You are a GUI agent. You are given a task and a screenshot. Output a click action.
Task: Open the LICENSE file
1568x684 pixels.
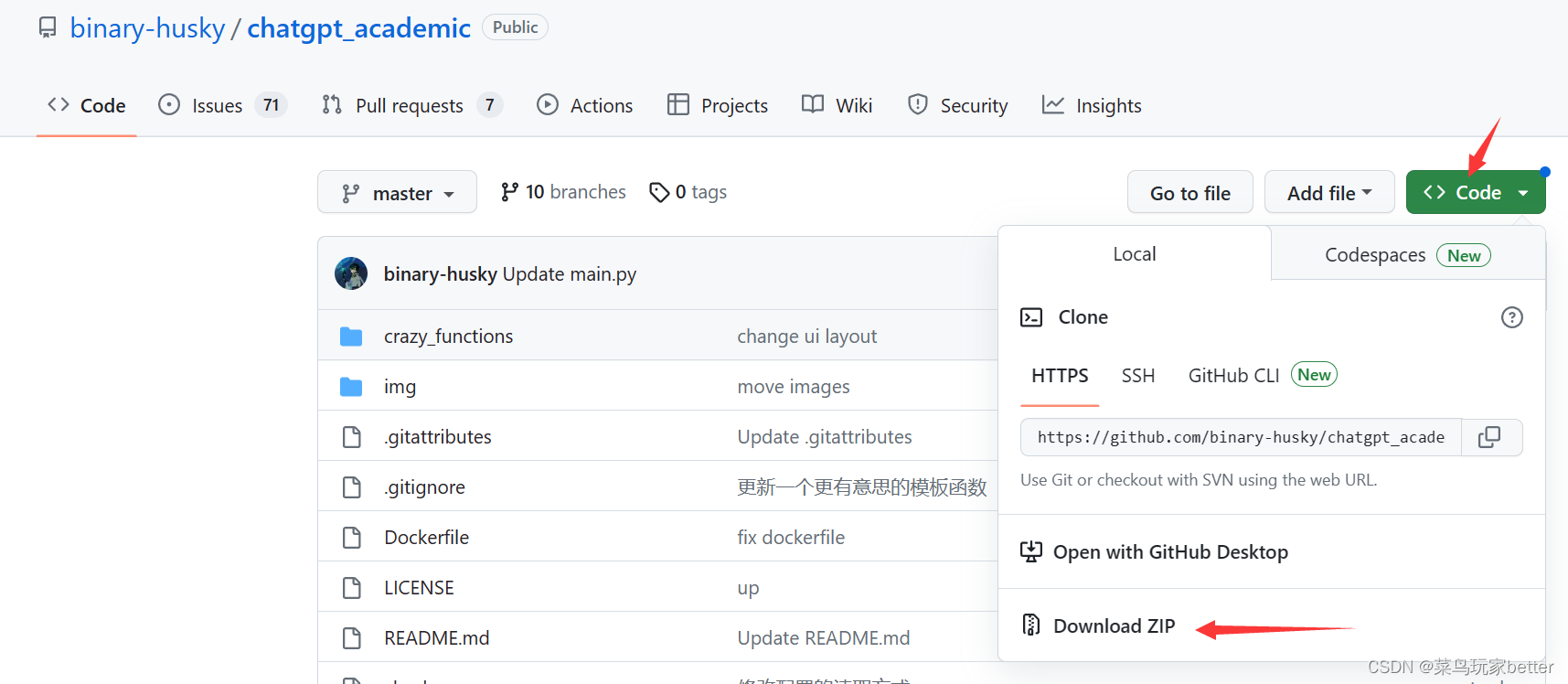(419, 588)
